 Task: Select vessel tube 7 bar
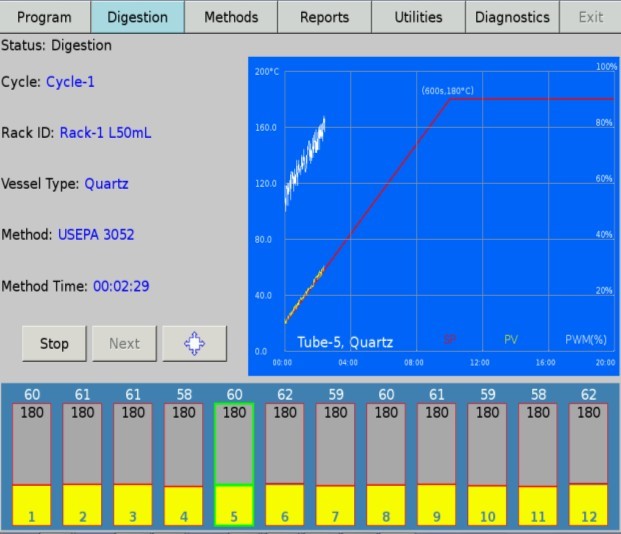pyautogui.click(x=335, y=465)
